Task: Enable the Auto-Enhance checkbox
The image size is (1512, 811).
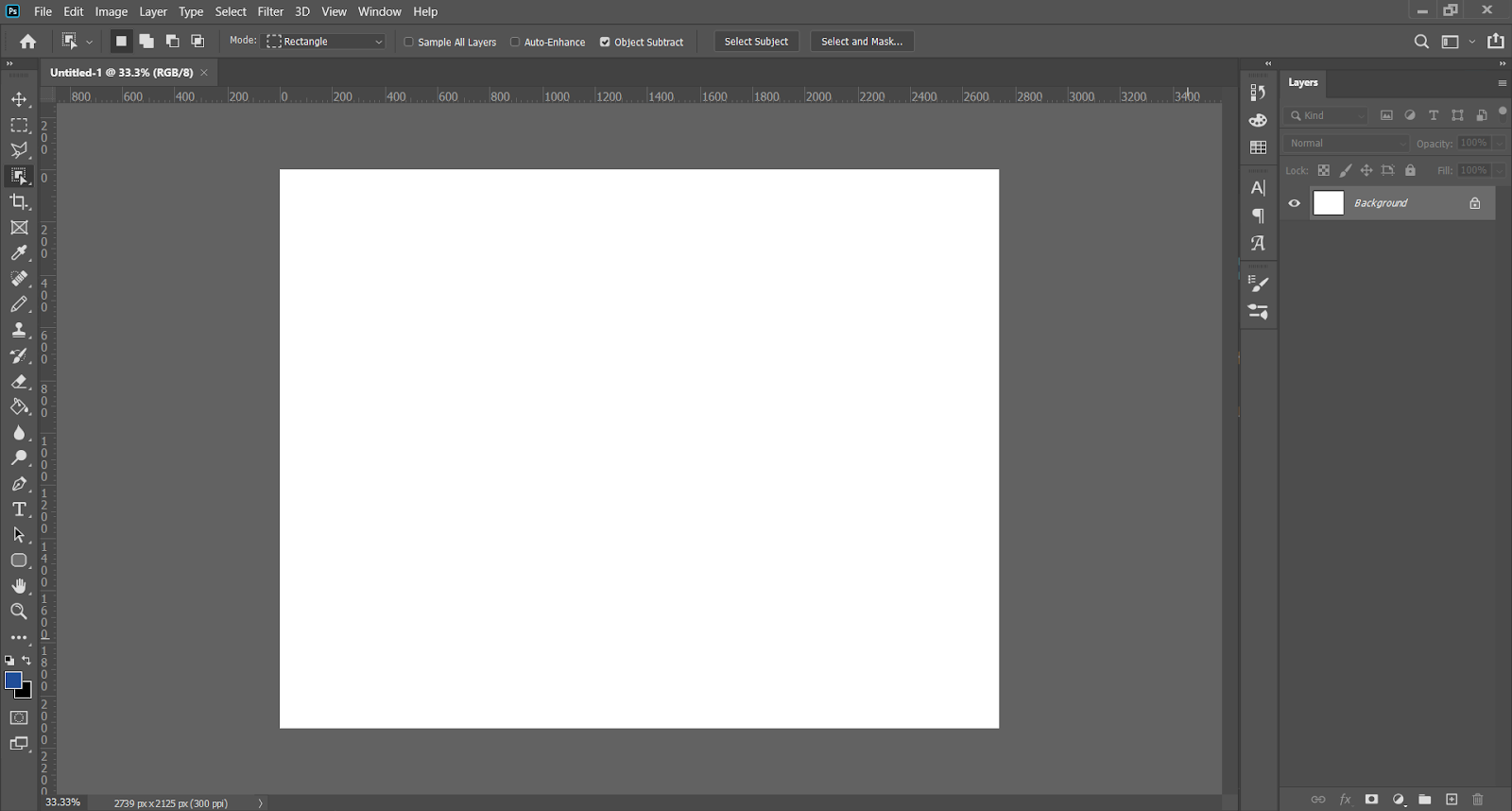Action: [515, 42]
